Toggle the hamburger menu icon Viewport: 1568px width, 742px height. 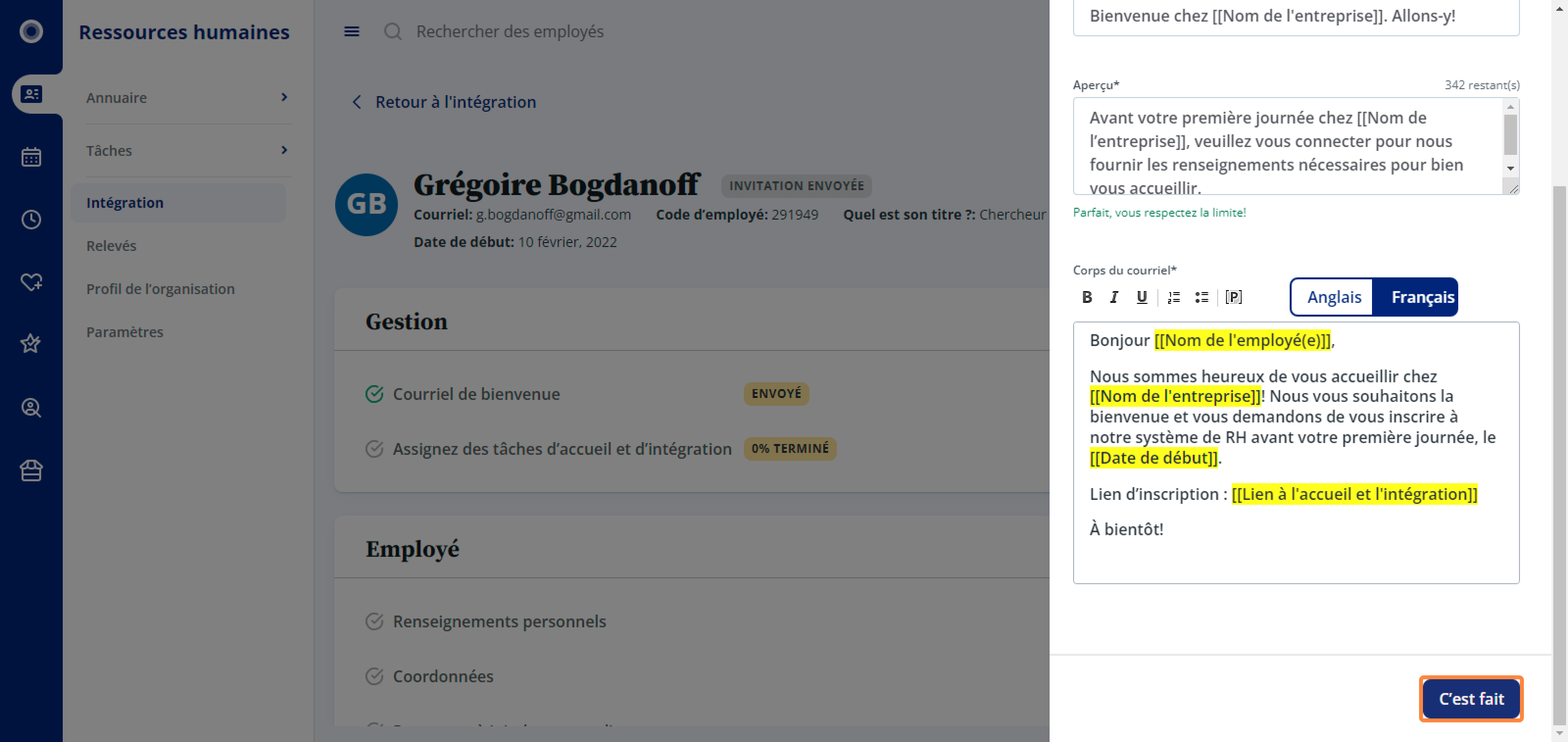tap(352, 32)
